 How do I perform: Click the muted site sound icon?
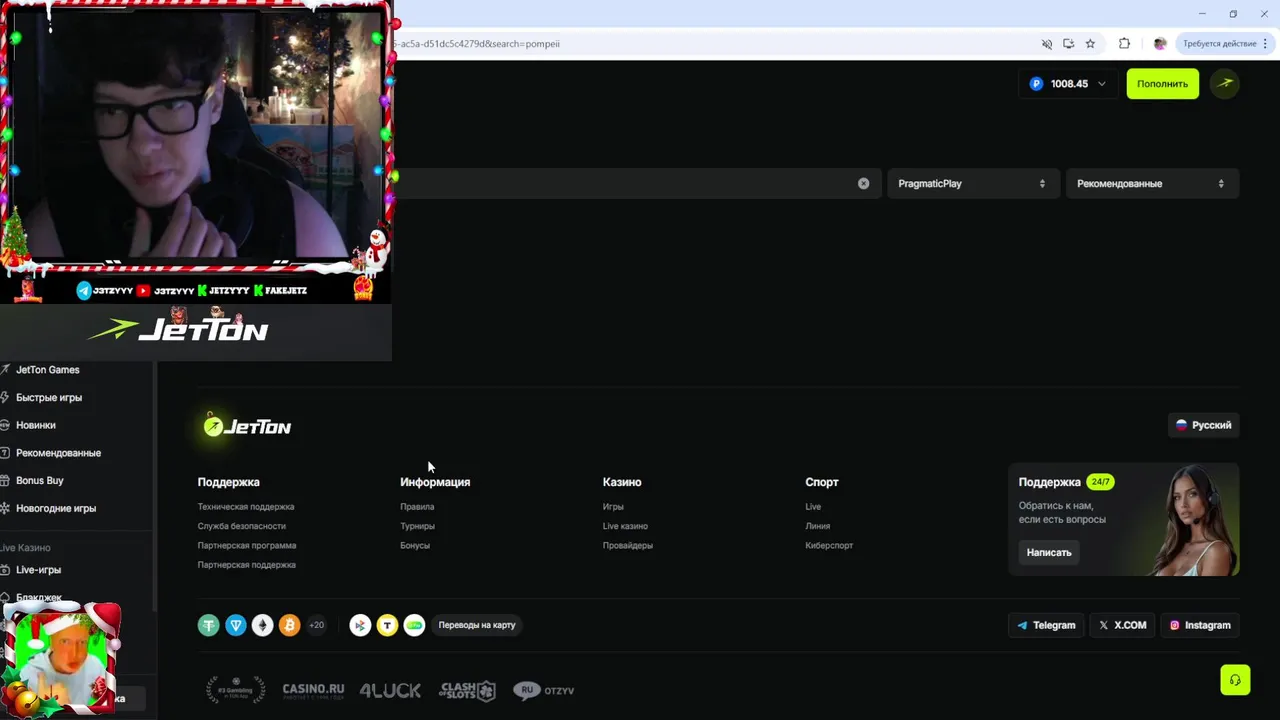coord(1047,44)
